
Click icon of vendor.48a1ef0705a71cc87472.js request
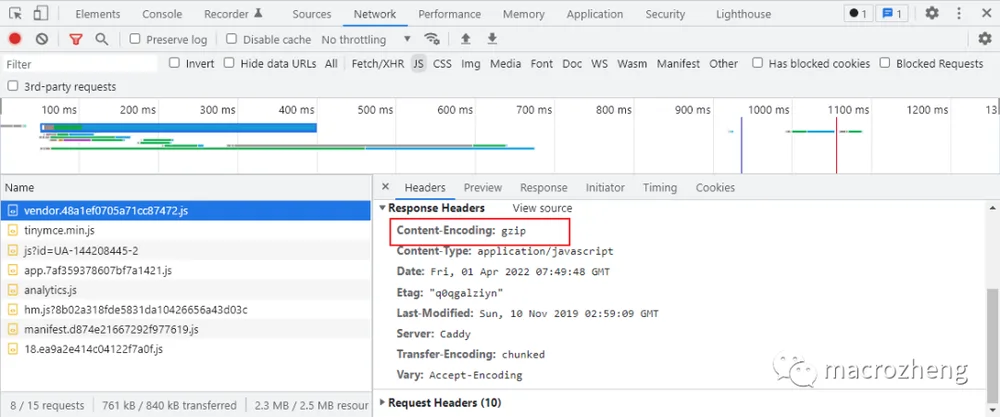[13, 210]
